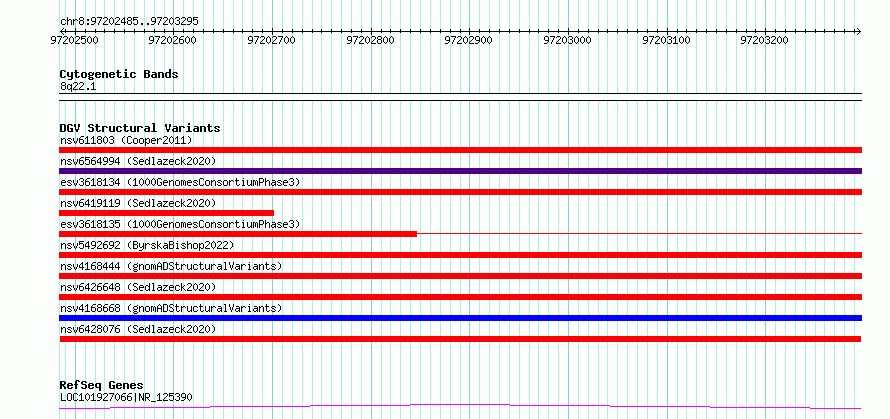Click the DGV Structural Variants track heading

click(x=140, y=128)
